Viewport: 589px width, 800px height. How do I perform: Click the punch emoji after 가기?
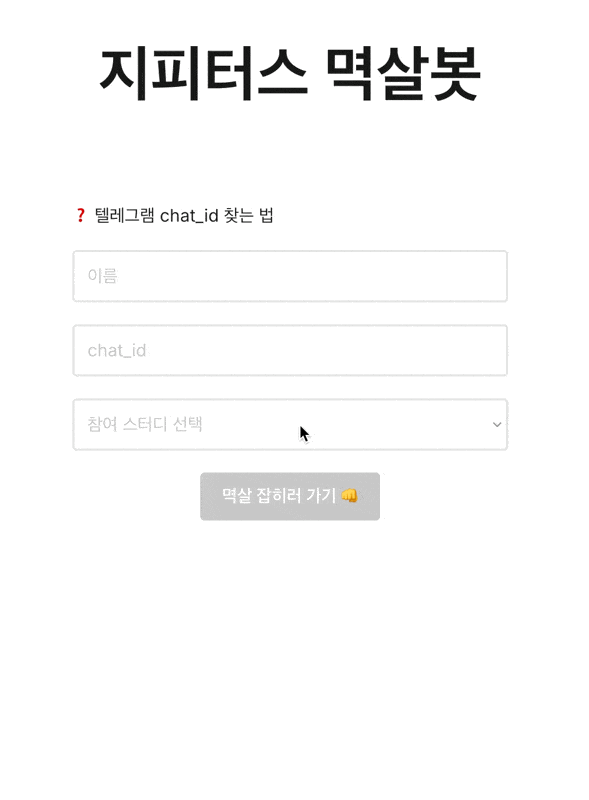(350, 495)
